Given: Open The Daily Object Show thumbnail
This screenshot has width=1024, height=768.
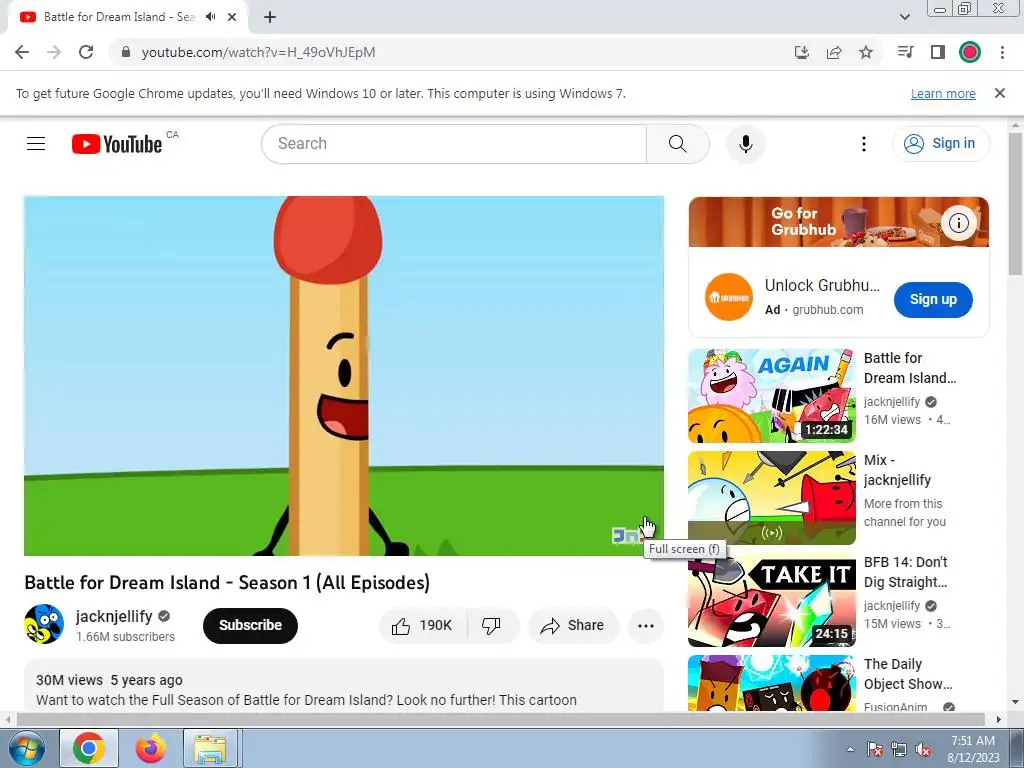Looking at the screenshot, I should [x=772, y=682].
